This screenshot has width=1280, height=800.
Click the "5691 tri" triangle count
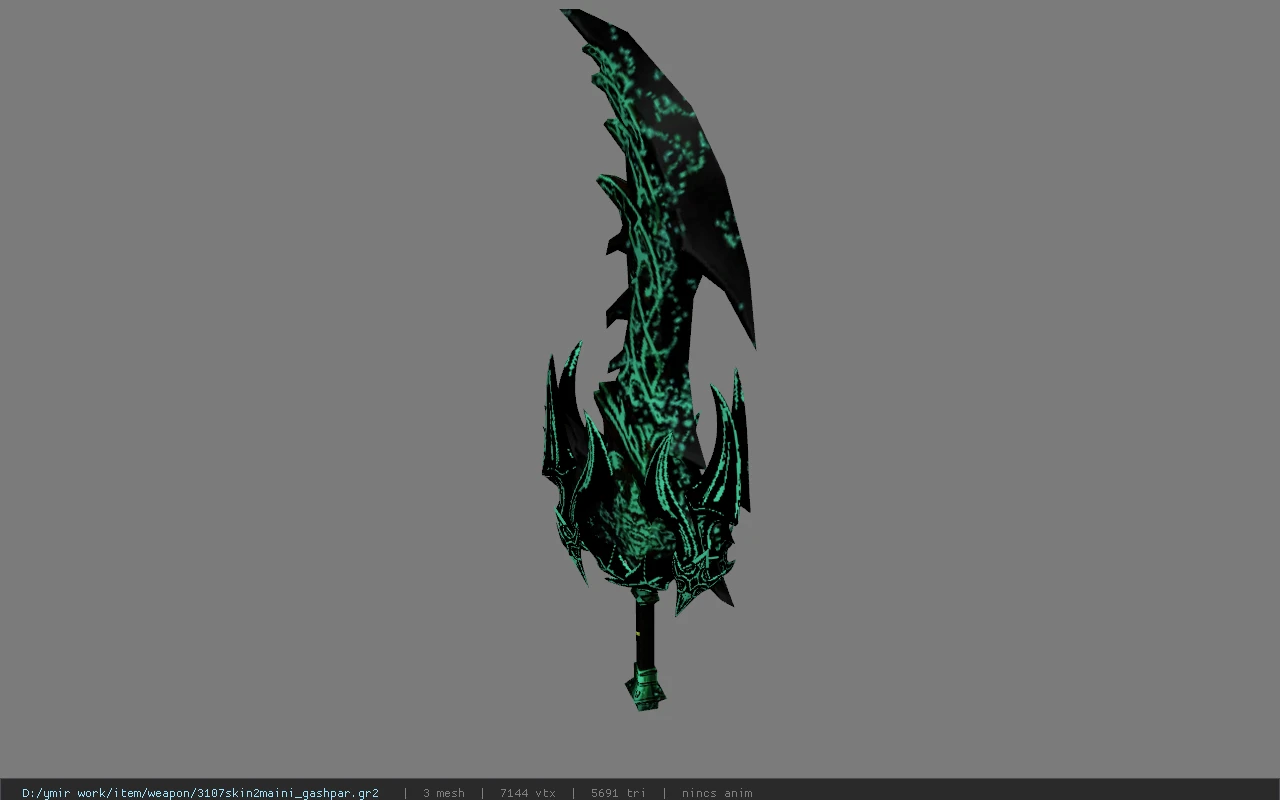click(x=618, y=793)
